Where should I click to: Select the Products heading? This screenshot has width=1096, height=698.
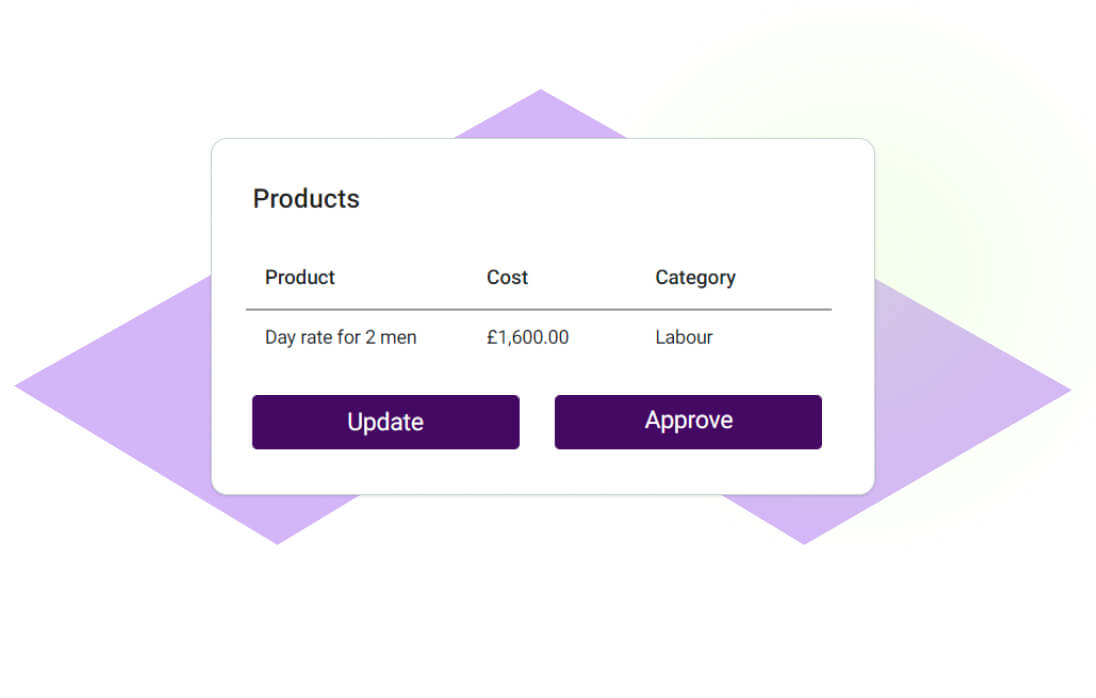point(306,199)
